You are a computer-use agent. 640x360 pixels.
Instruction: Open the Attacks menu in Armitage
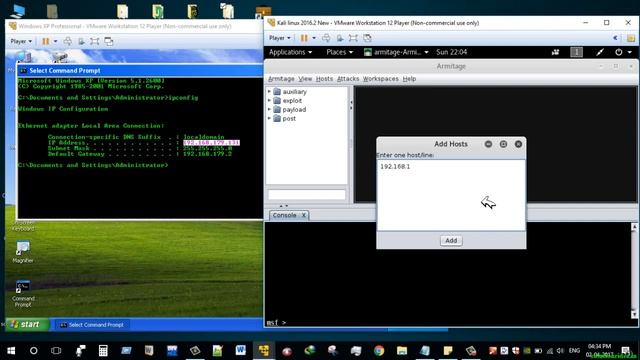348,79
